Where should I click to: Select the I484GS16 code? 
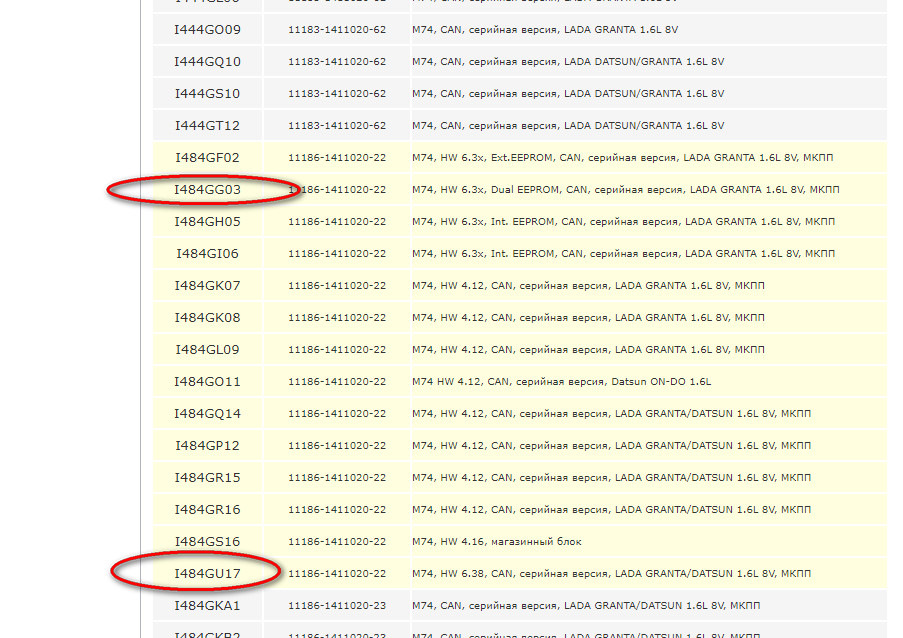tap(207, 542)
